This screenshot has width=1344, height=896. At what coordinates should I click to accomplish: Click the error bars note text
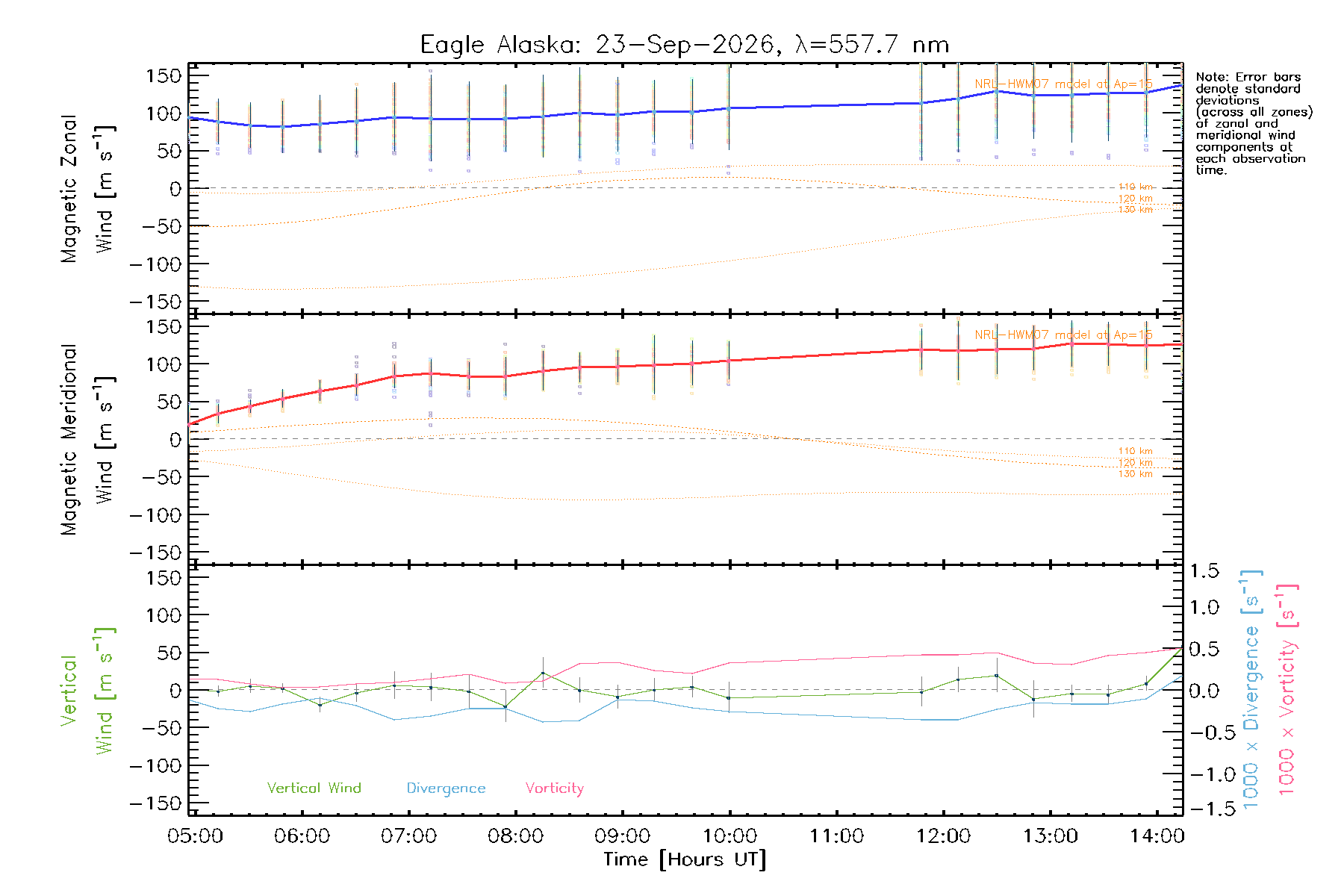(1254, 123)
